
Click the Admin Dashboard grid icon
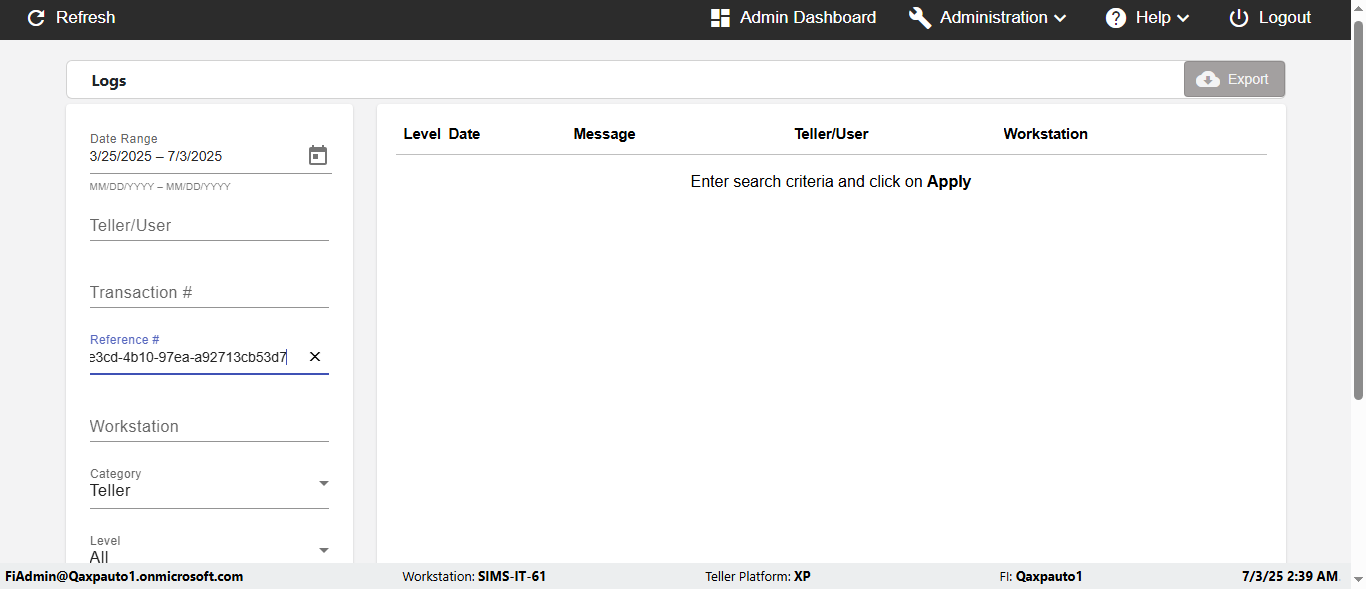pos(720,18)
